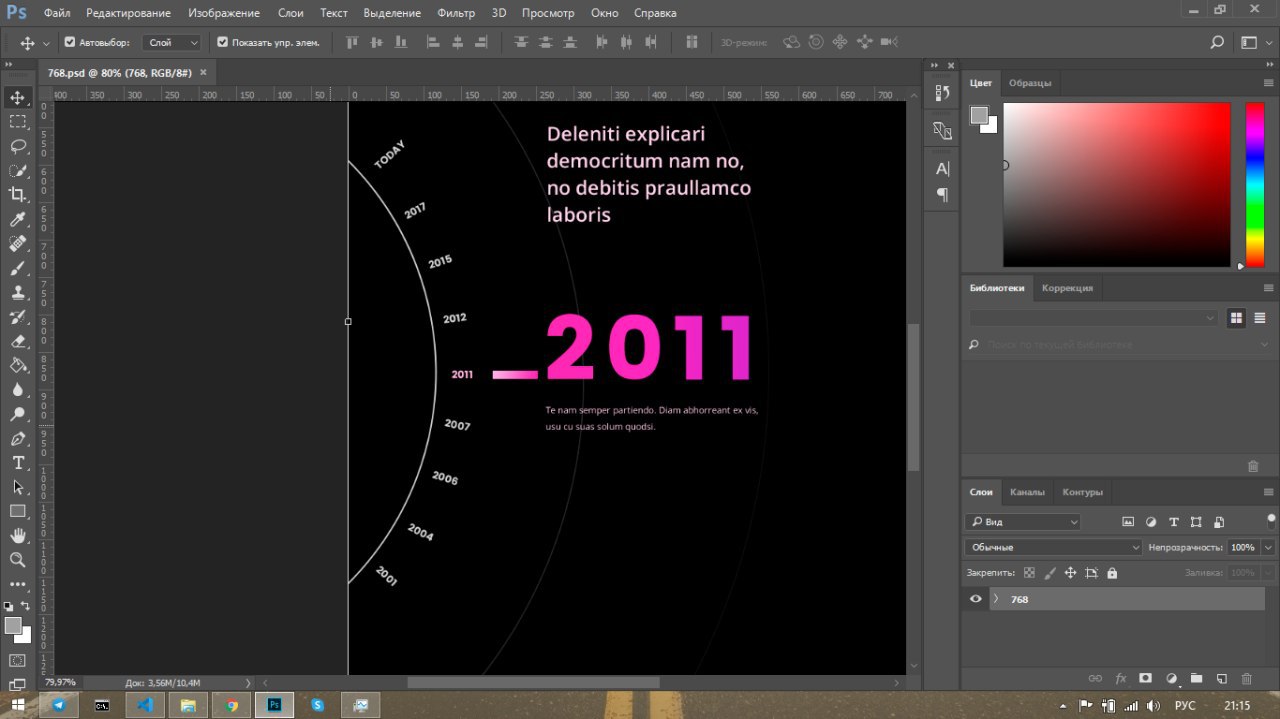Open the Слой auto-select dropdown
Image resolution: width=1280 pixels, height=719 pixels.
click(x=173, y=42)
